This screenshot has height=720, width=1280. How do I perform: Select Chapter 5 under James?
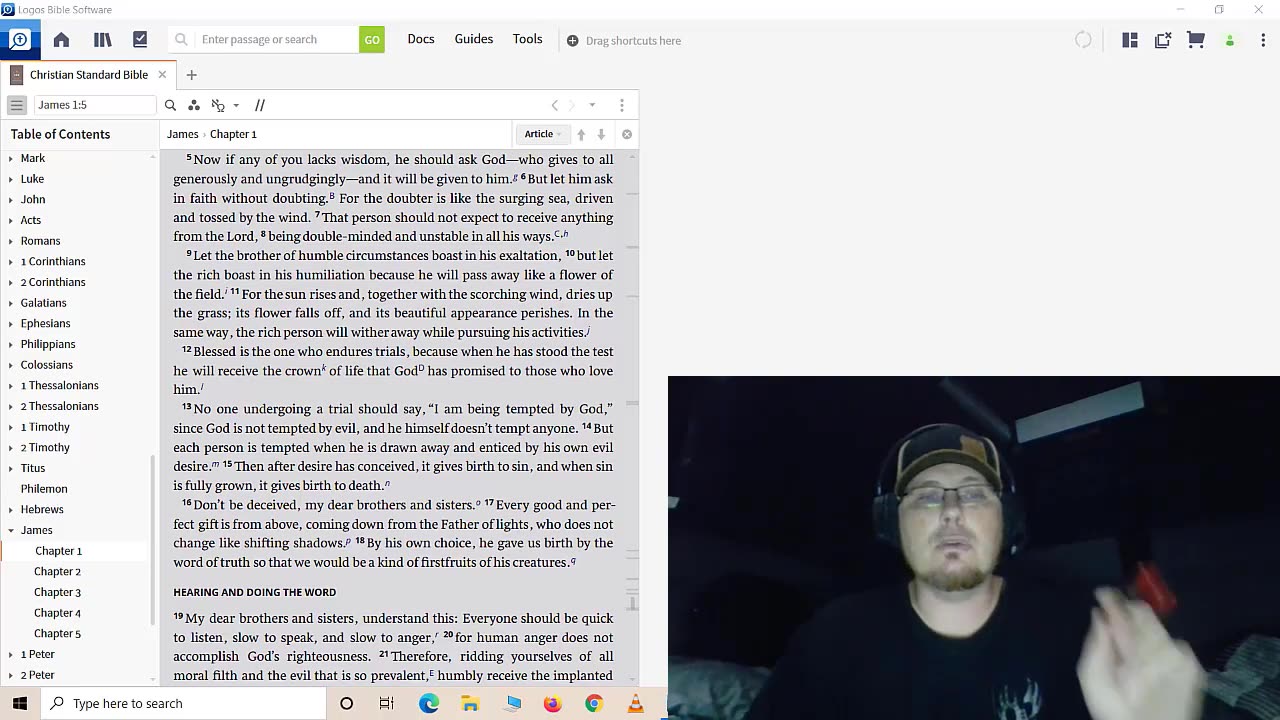(57, 634)
